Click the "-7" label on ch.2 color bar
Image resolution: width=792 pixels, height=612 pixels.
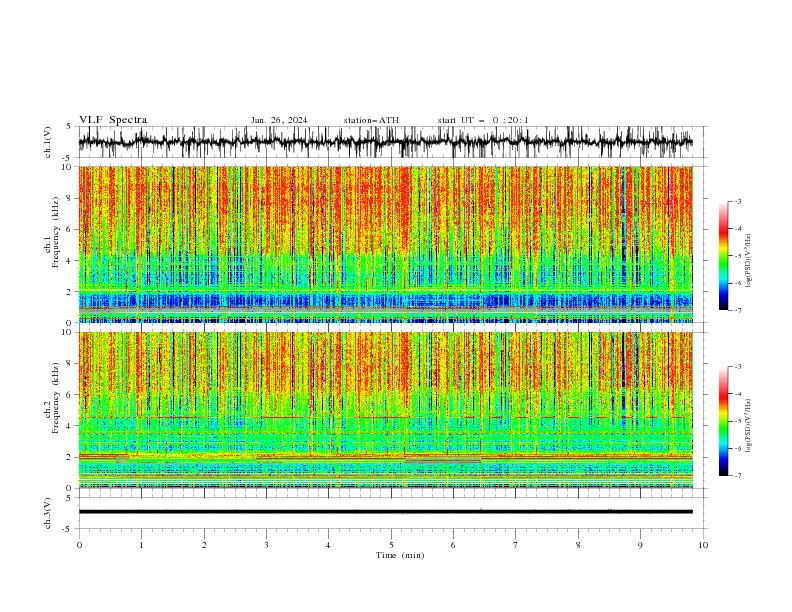pos(738,475)
